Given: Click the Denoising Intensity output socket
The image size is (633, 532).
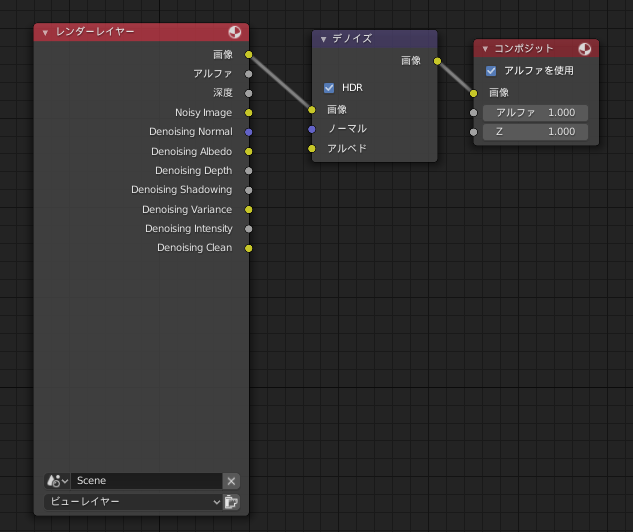Looking at the screenshot, I should click(249, 229).
